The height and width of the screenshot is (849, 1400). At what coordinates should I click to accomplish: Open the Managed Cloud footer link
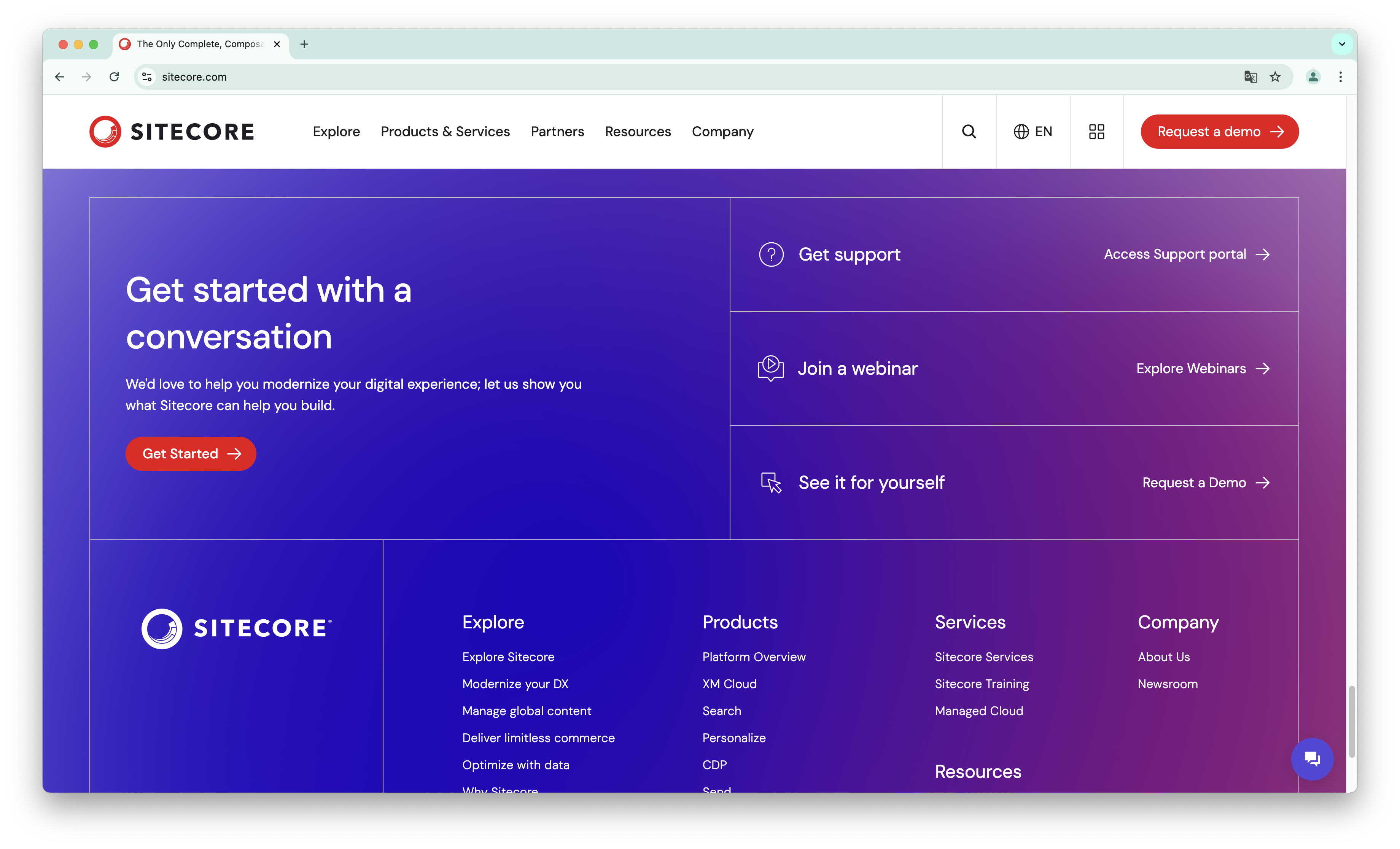pos(978,711)
